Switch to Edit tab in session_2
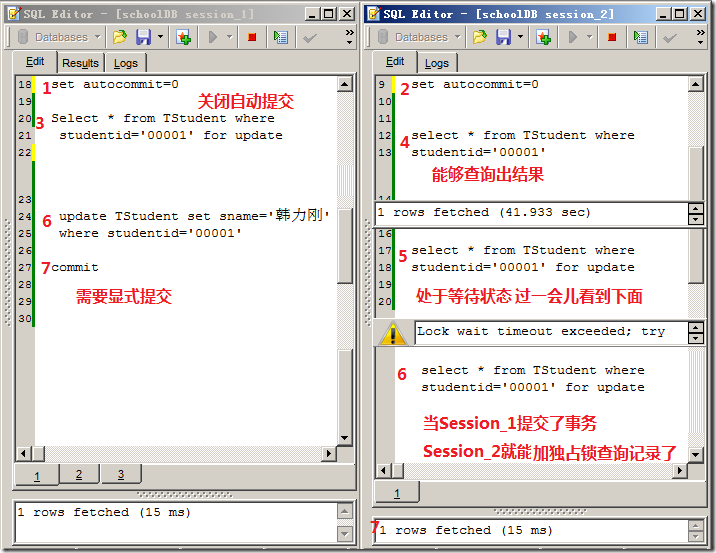Viewport: 716px width, 553px height. (x=395, y=62)
